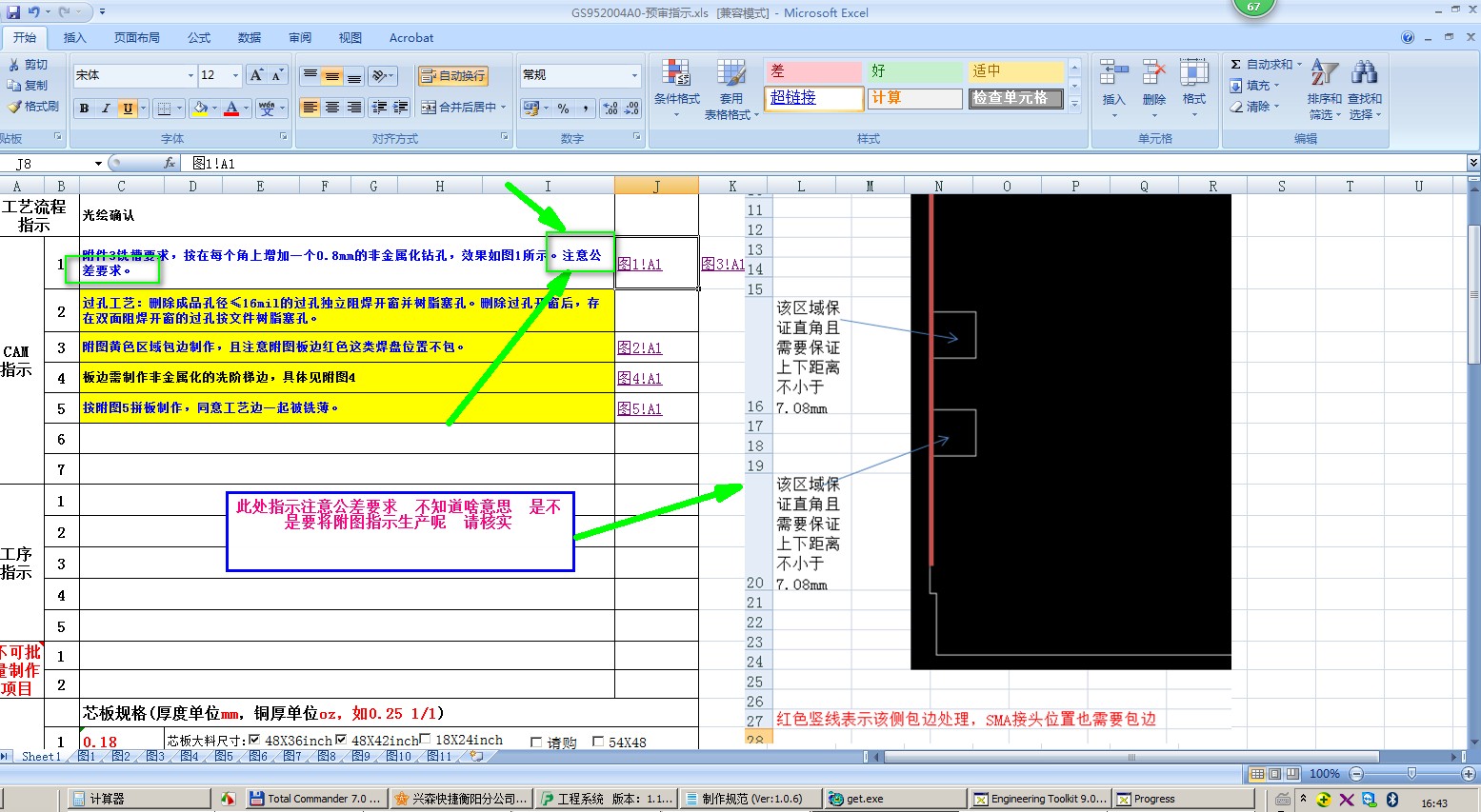Follow the 图4!A1 hyperlink
1481x812 pixels.
click(x=639, y=378)
